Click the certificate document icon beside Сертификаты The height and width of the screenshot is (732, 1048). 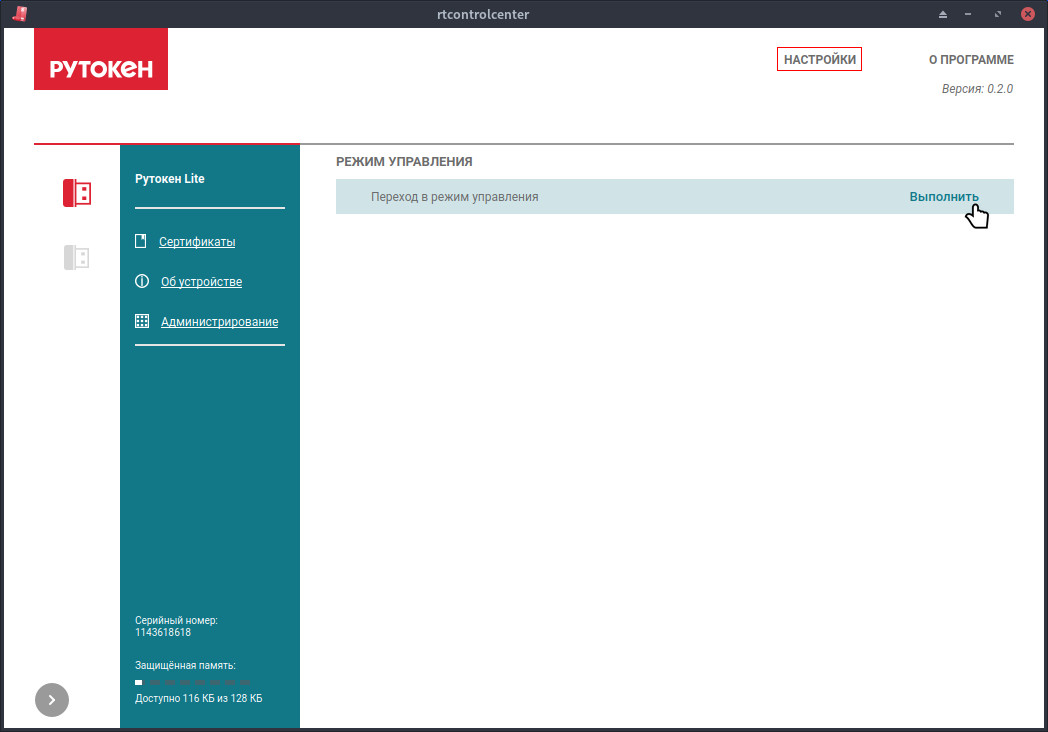140,241
